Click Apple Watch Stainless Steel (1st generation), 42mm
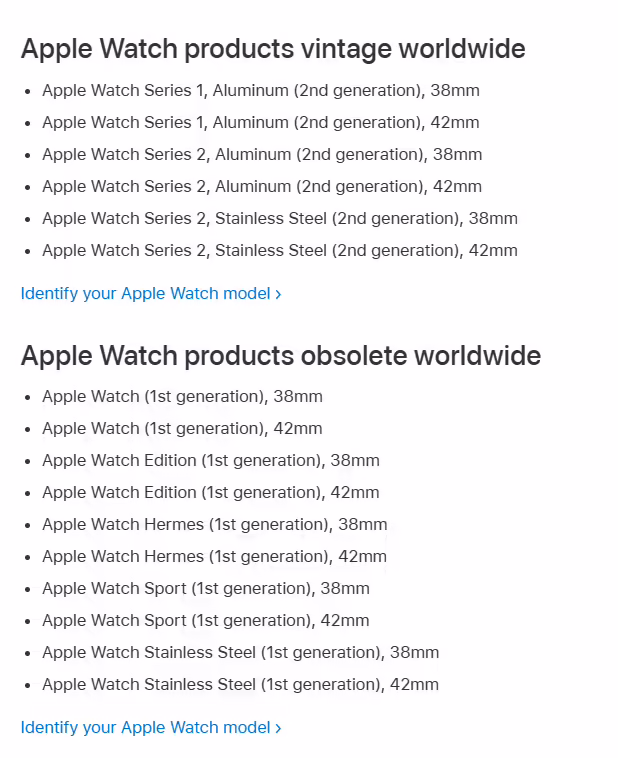618x758 pixels. point(241,685)
